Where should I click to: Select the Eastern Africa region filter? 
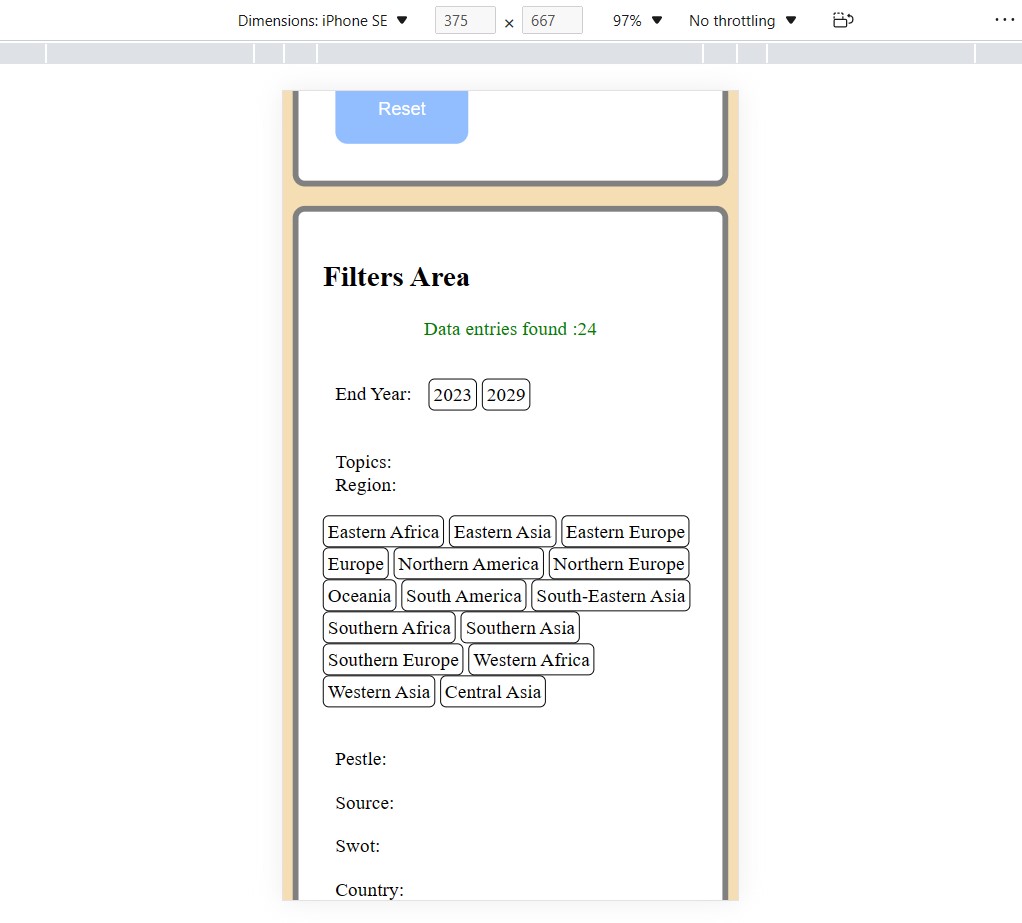point(383,531)
